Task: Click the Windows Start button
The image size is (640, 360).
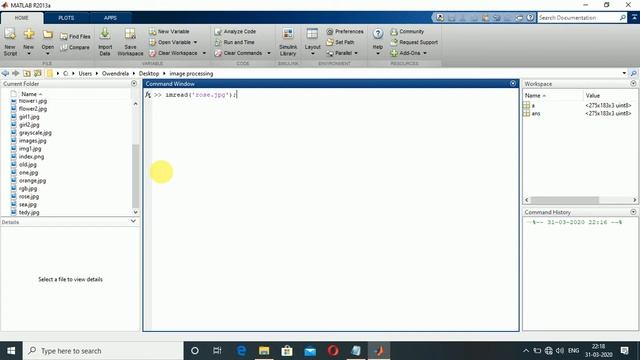Action: [11, 351]
